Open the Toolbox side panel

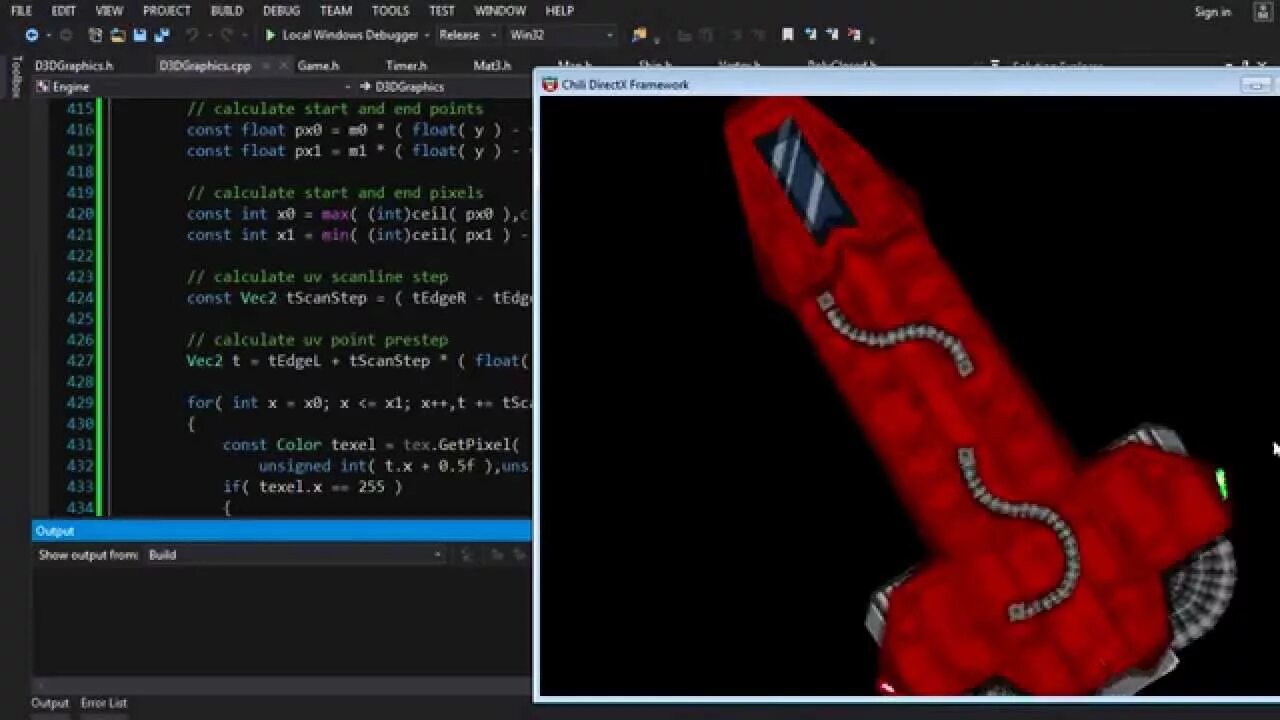pos(16,77)
